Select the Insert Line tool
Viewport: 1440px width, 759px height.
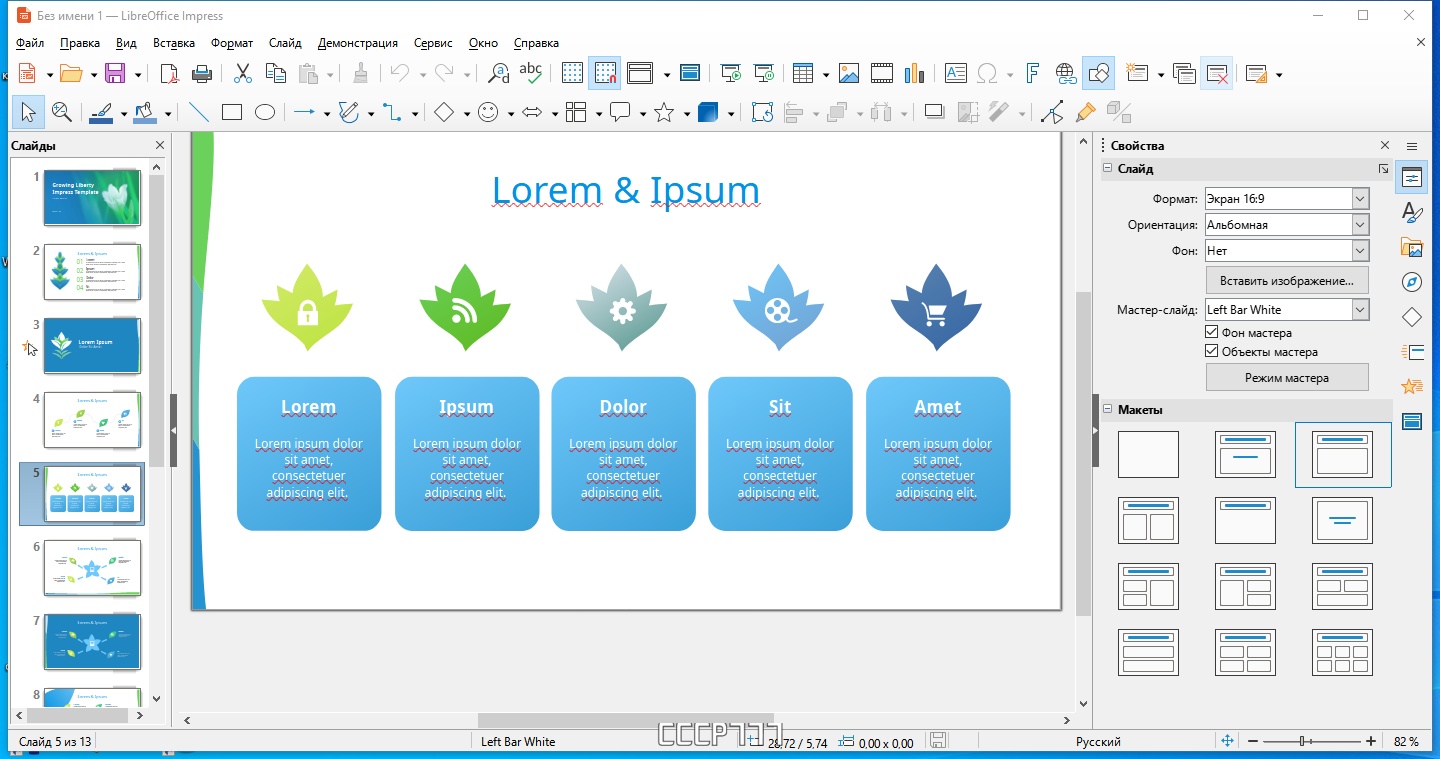199,113
